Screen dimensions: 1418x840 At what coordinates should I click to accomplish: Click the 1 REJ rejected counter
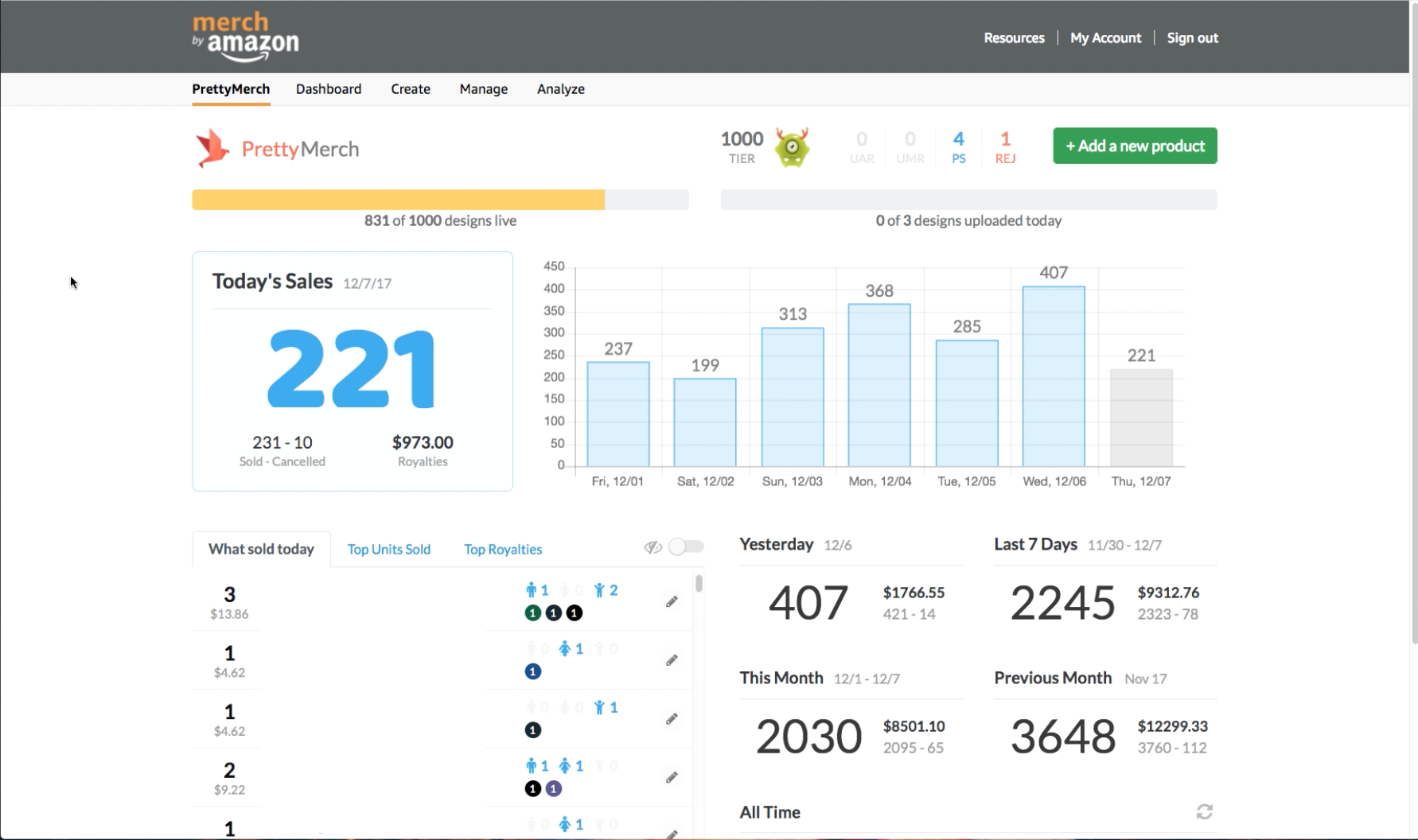click(1005, 147)
